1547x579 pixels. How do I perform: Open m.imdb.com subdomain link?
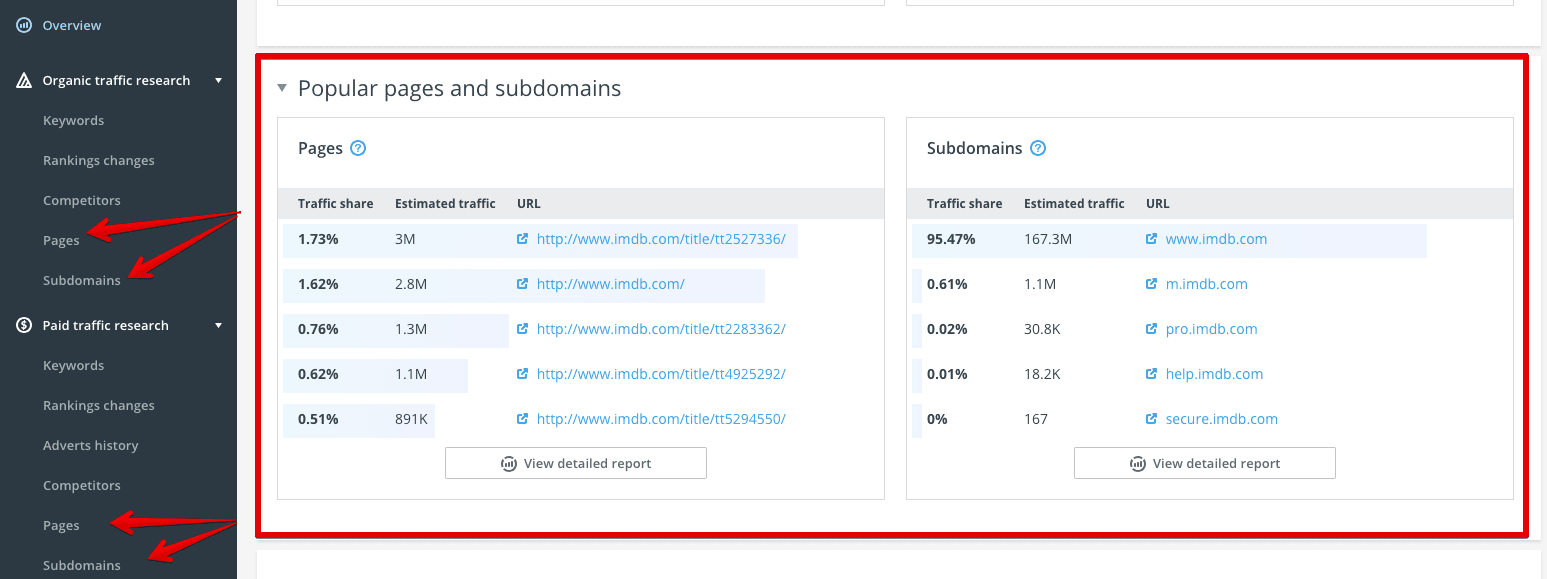1206,284
